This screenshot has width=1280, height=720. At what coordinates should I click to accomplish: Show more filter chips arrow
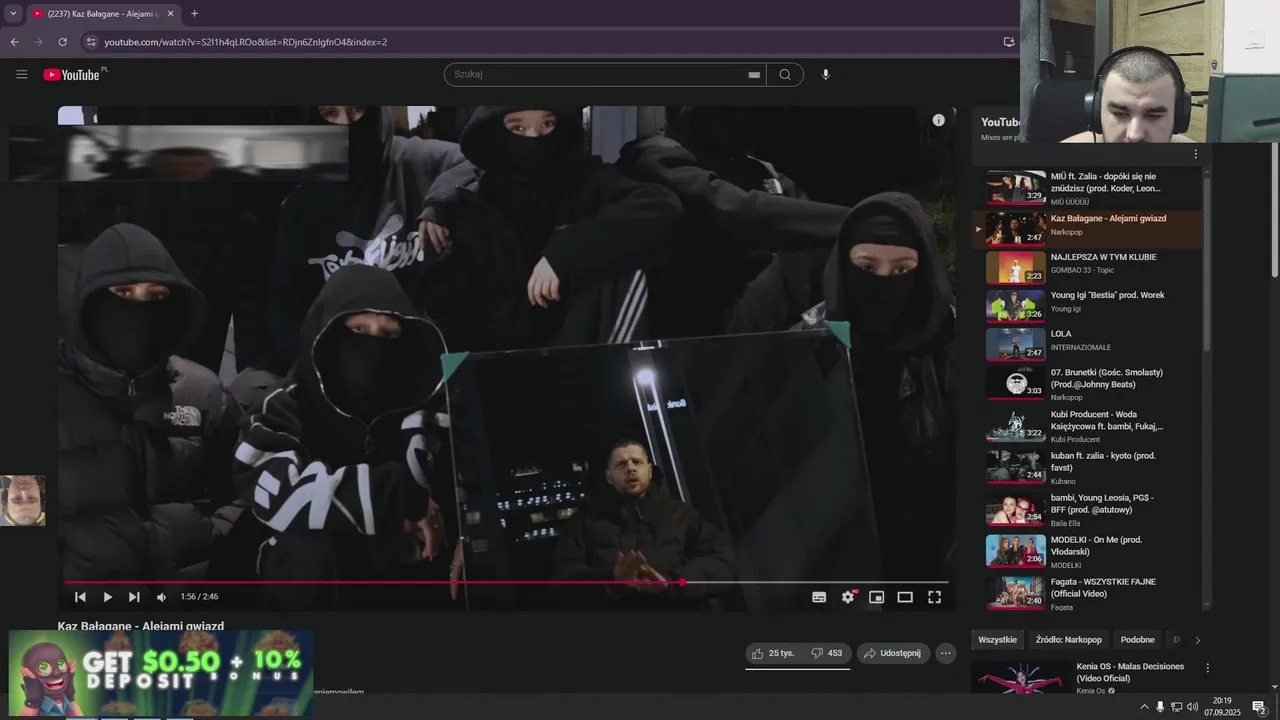[1197, 640]
